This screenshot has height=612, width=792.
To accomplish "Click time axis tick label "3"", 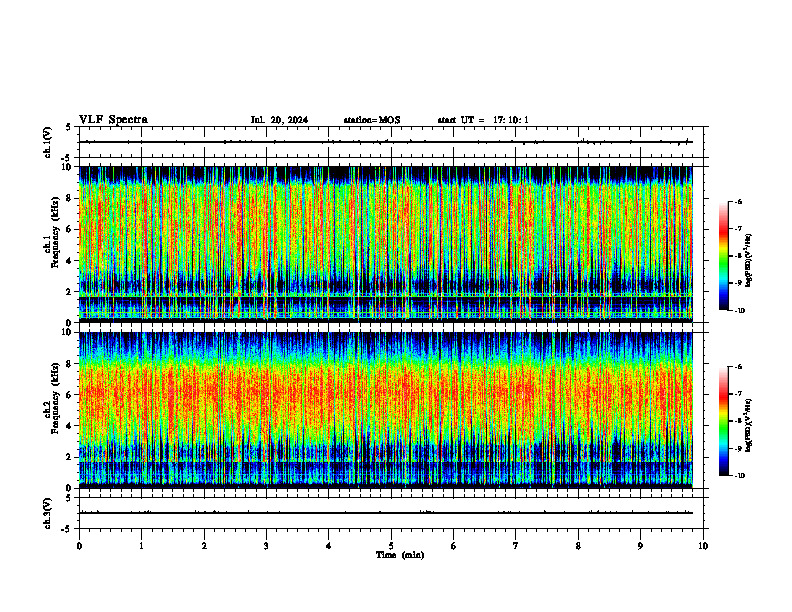I will pyautogui.click(x=266, y=546).
